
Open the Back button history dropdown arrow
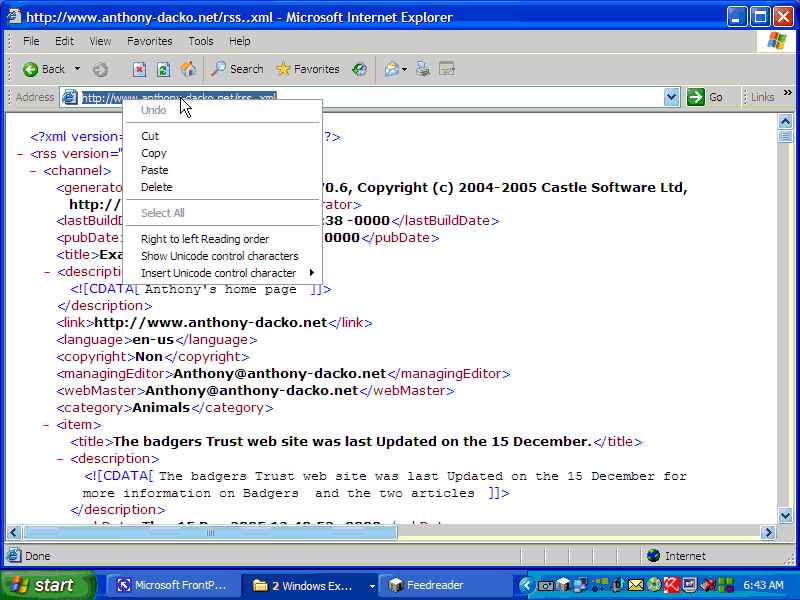(77, 69)
